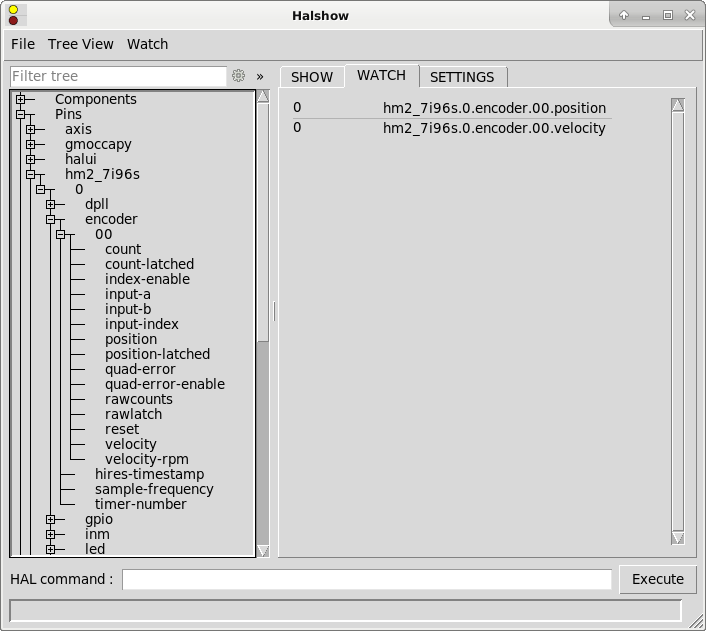Viewport: 706px width, 631px height.
Task: Collapse the encoder node
Action: [50, 219]
